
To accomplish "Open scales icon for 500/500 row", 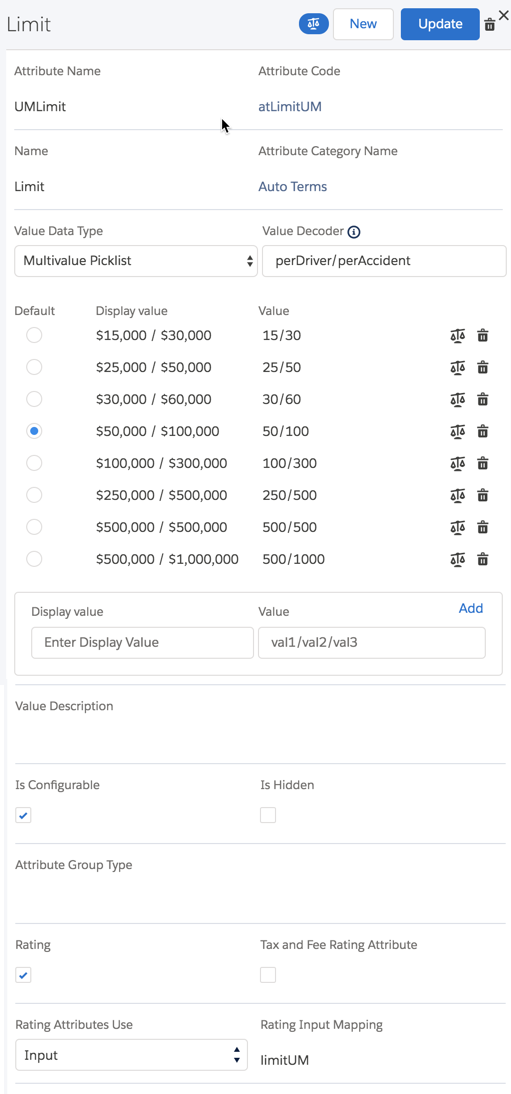I will coord(457,527).
